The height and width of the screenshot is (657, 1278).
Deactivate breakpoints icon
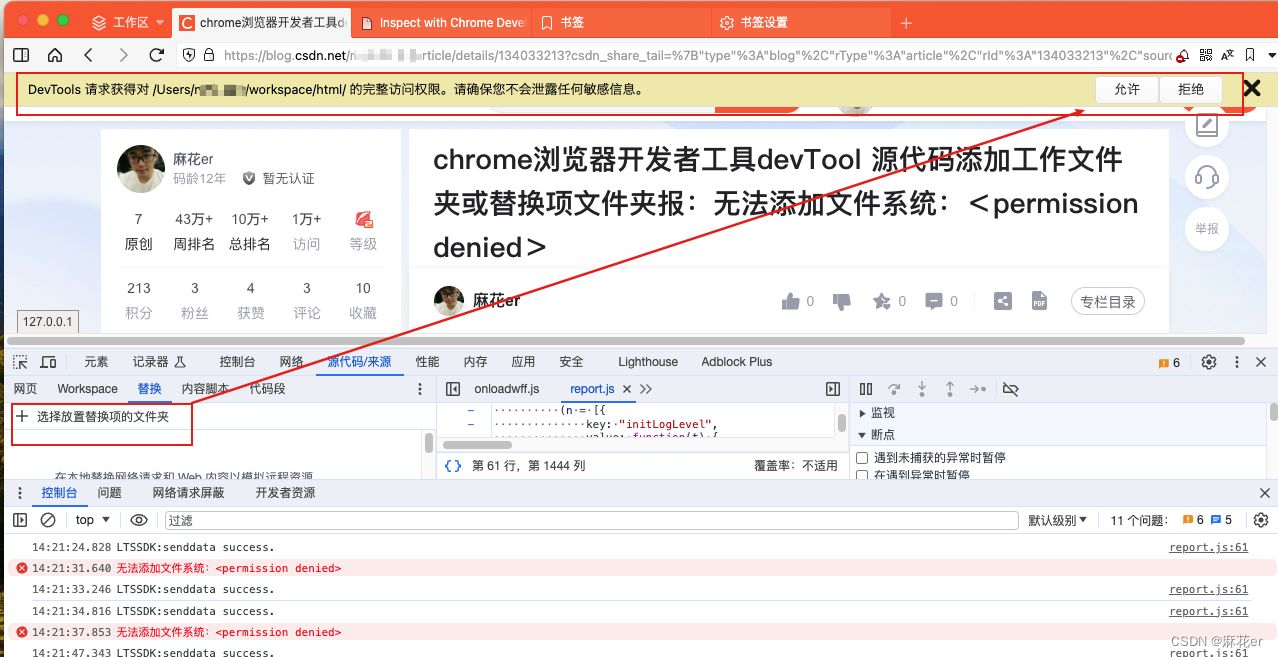pos(1011,388)
